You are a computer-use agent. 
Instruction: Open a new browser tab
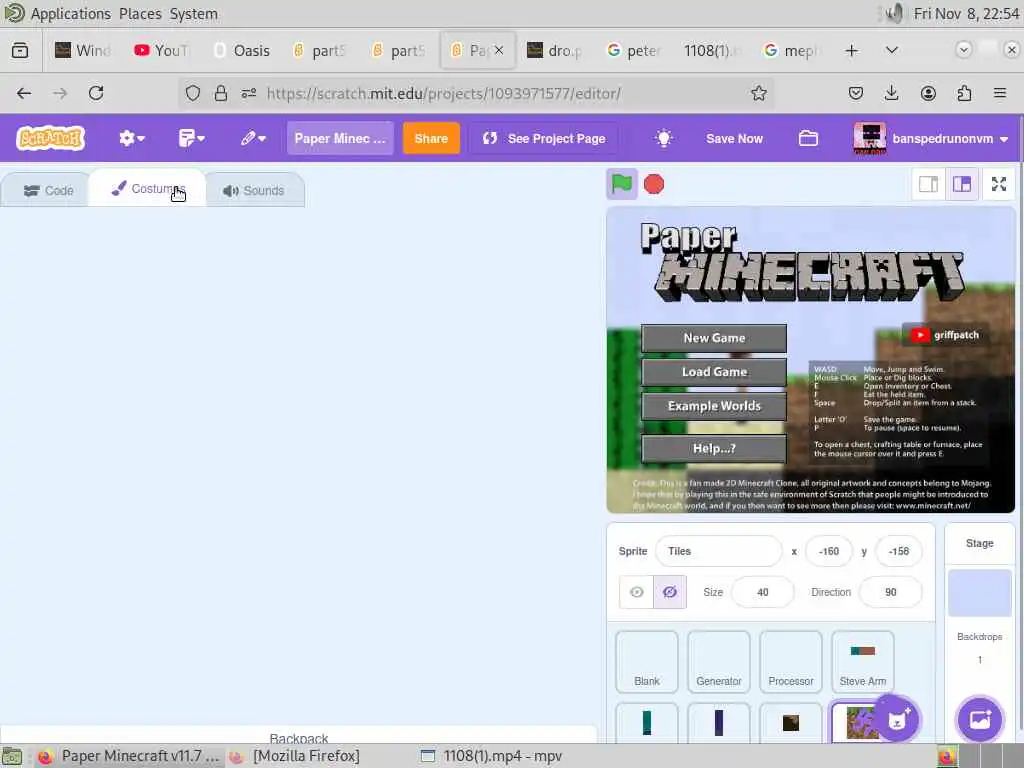(x=852, y=50)
